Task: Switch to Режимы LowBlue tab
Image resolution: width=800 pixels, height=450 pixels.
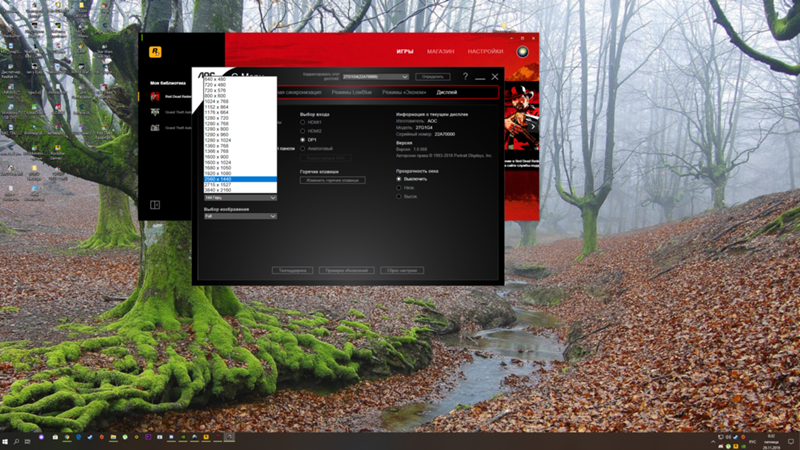Action: click(x=352, y=92)
